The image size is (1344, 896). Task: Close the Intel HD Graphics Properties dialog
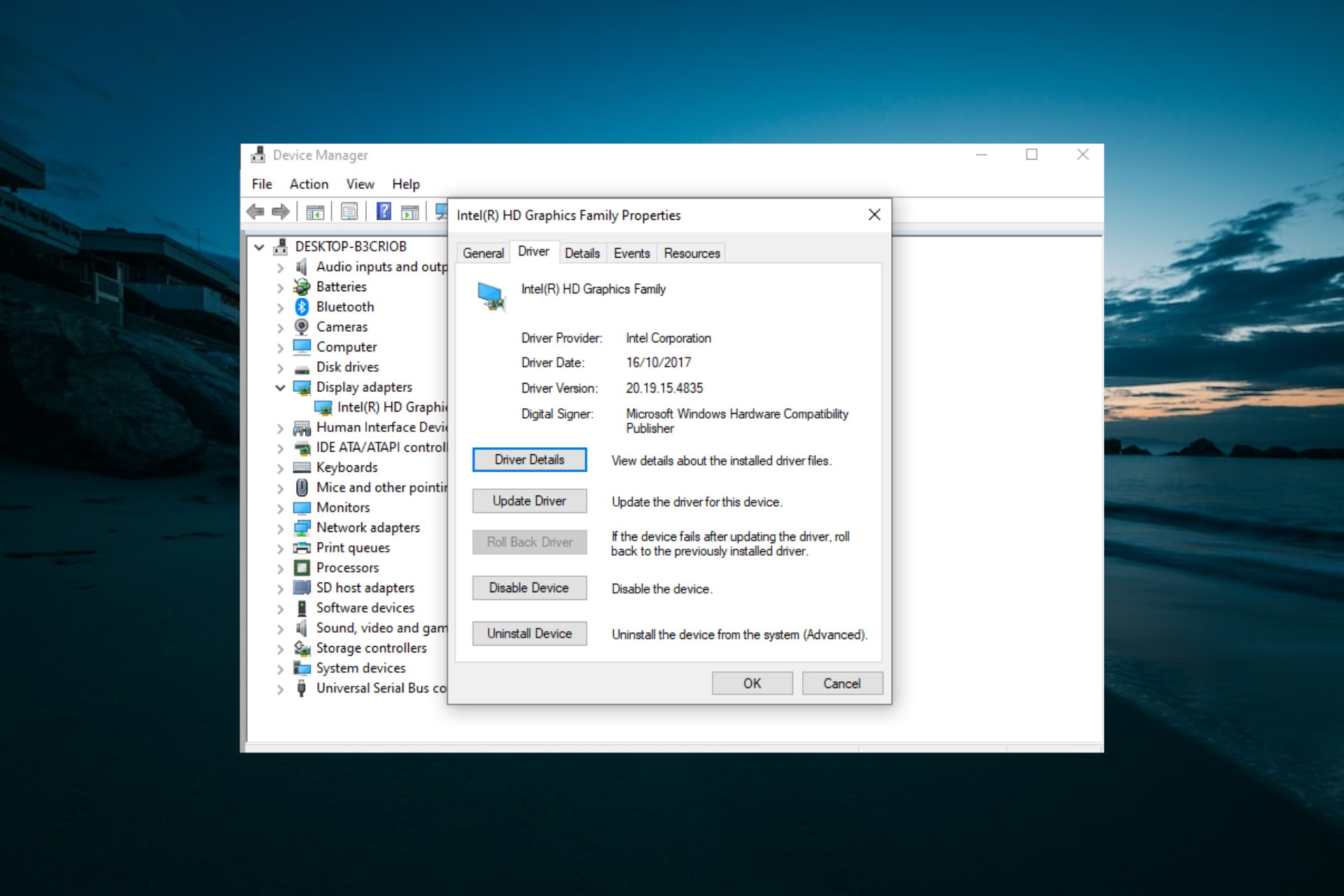[874, 215]
